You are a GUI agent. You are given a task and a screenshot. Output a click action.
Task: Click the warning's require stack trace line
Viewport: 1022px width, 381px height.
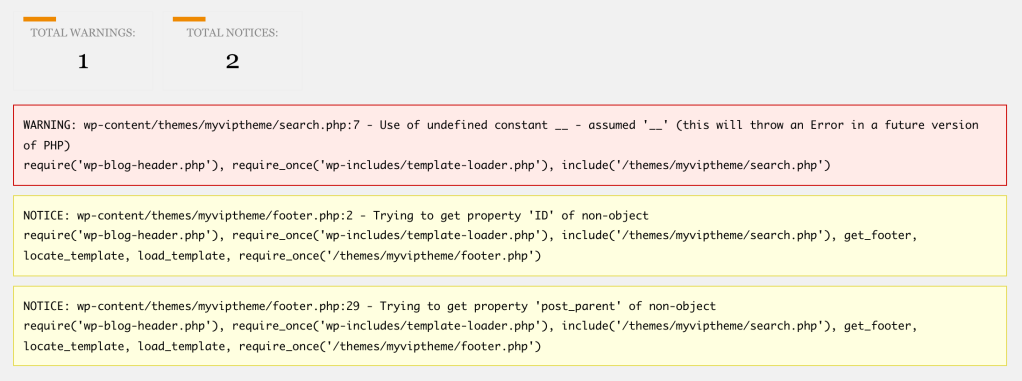[427, 165]
